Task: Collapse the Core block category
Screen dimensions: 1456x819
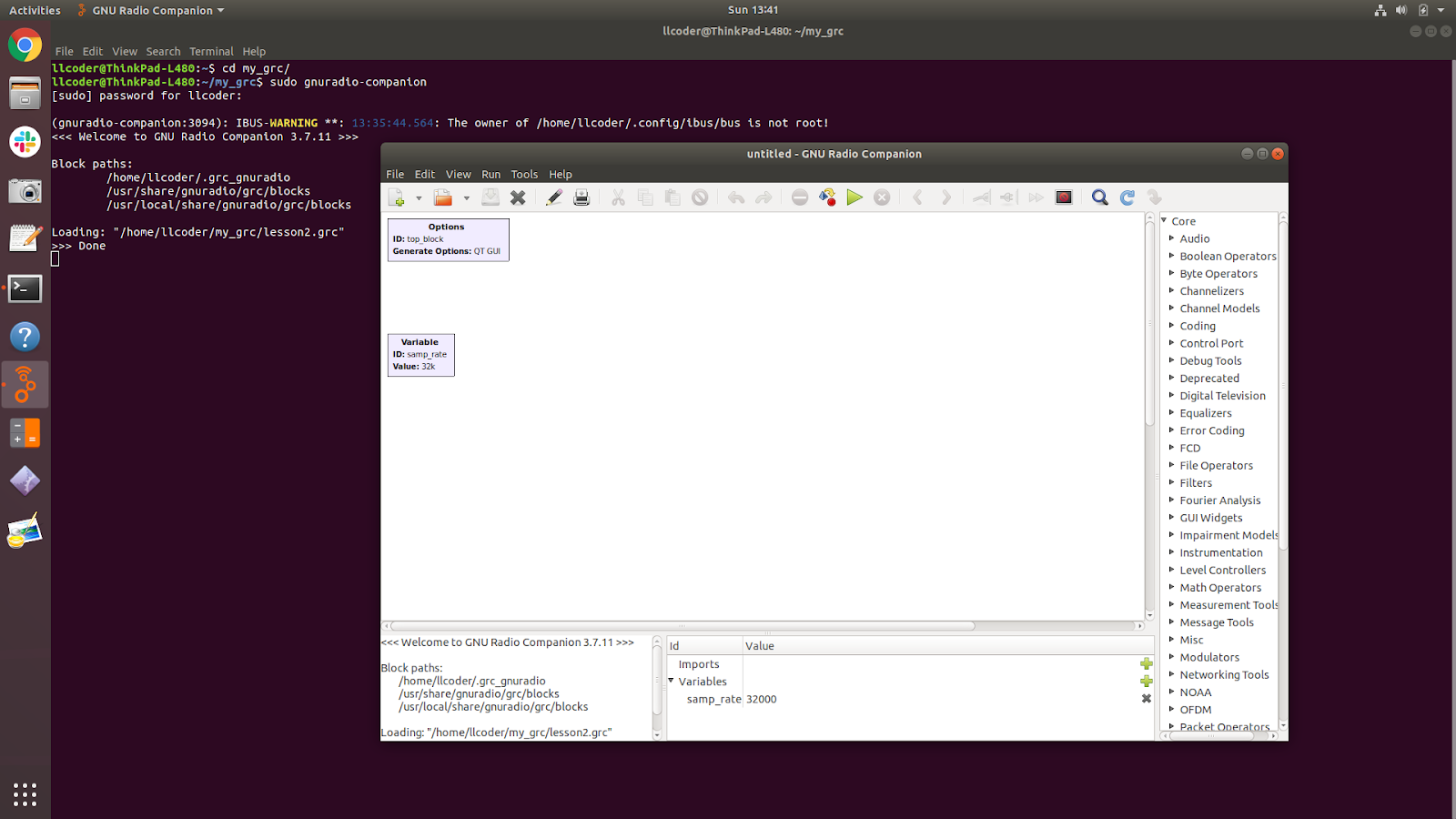Action: (x=1164, y=221)
